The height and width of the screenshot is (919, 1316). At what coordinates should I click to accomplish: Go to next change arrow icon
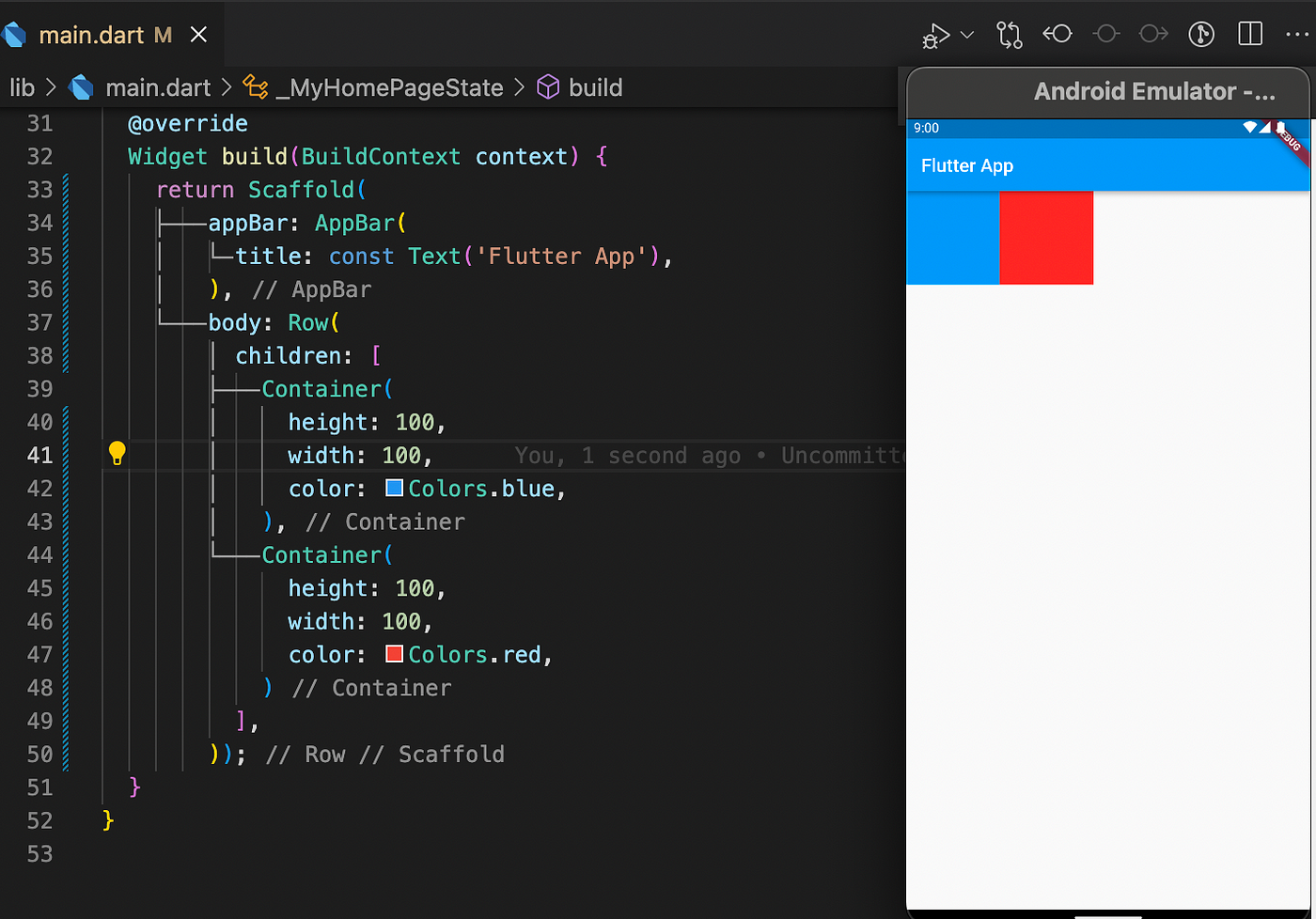tap(1153, 35)
